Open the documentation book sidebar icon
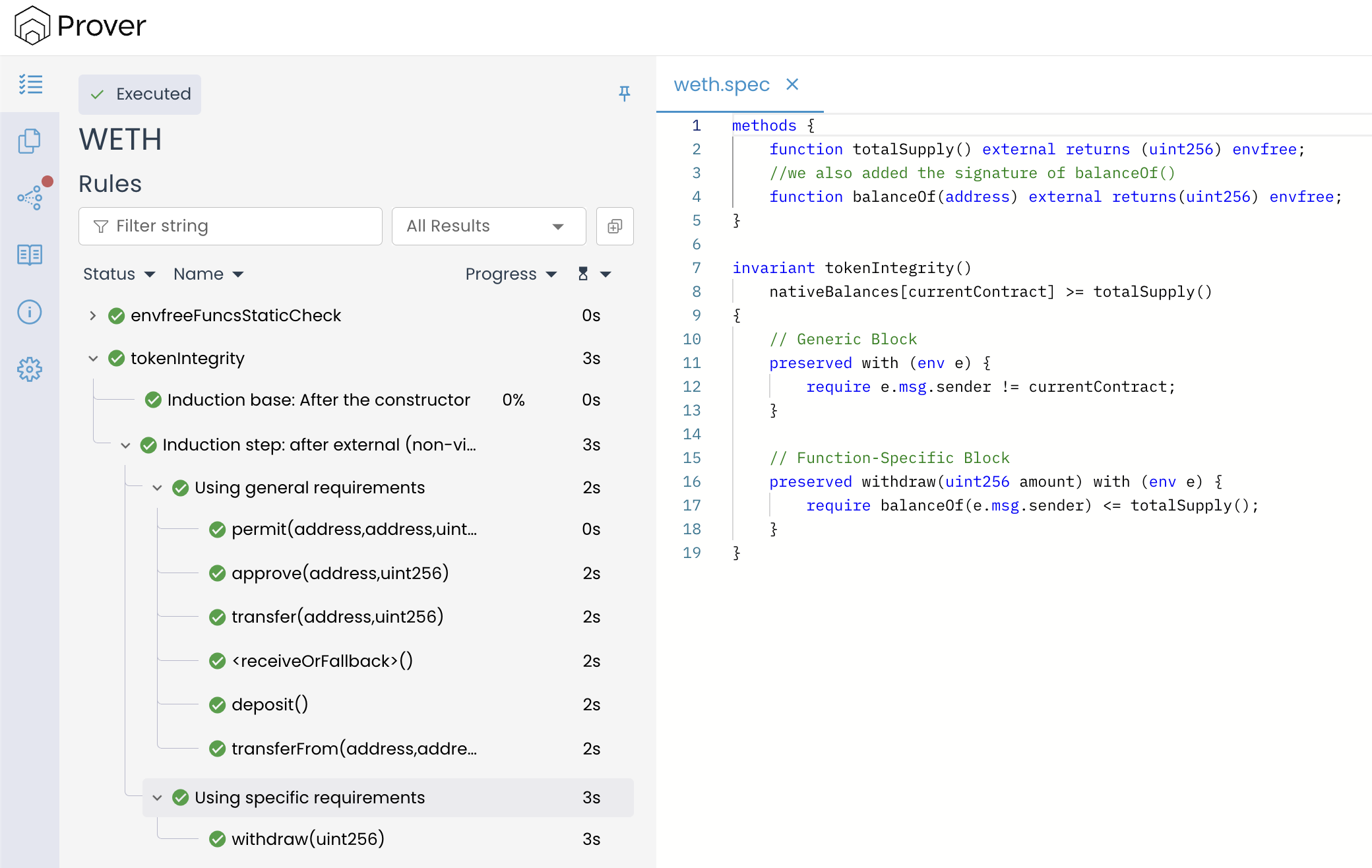 click(x=30, y=255)
